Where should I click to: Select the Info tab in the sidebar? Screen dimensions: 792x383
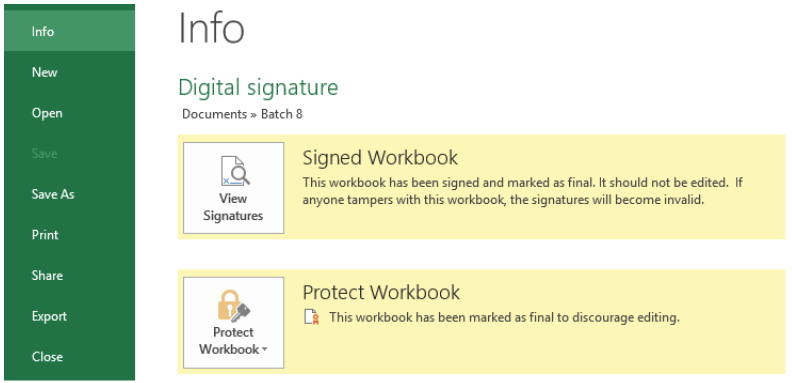(69, 31)
